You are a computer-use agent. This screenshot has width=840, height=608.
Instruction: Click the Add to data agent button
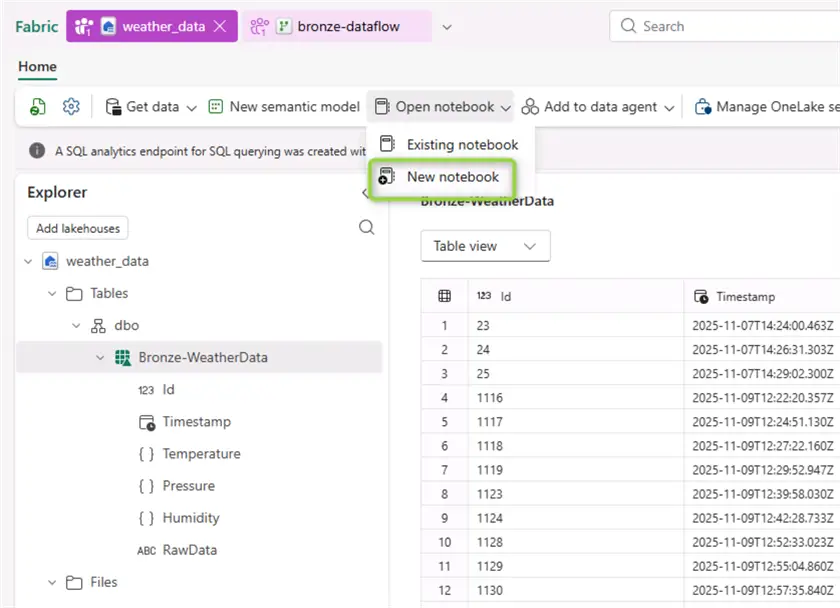pos(598,107)
